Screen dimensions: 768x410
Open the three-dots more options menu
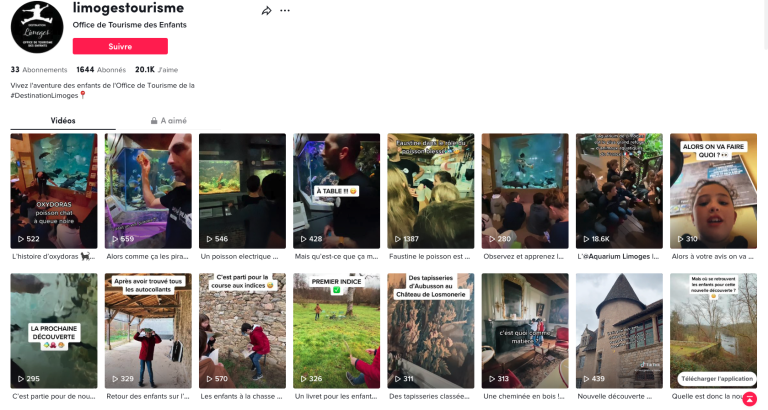click(285, 10)
